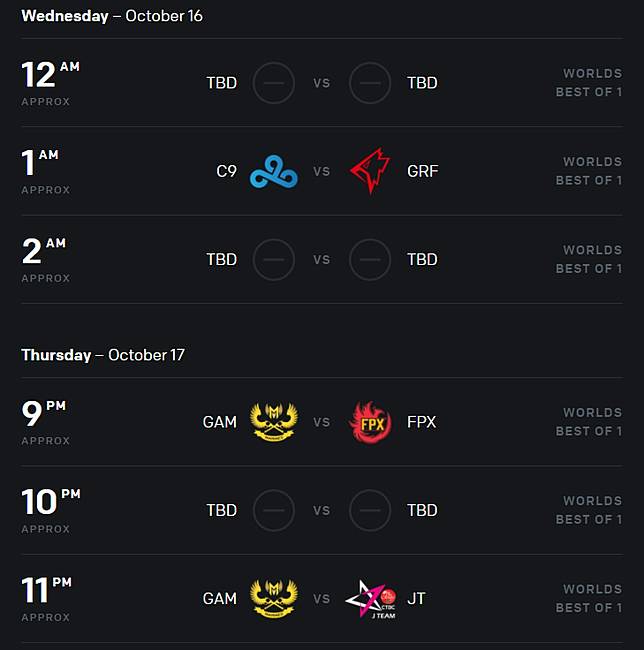Select the FPX team name
The width and height of the screenshot is (644, 650).
pyautogui.click(x=421, y=422)
